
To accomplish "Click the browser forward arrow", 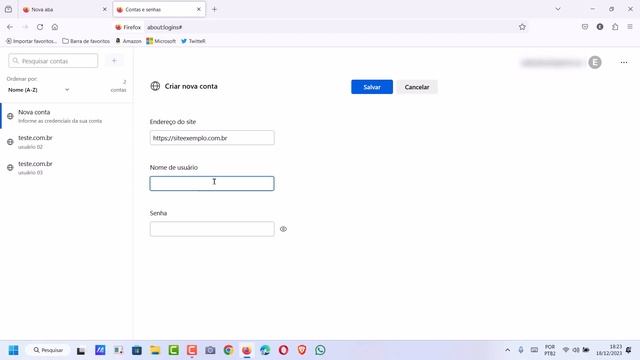I will 25,27.
